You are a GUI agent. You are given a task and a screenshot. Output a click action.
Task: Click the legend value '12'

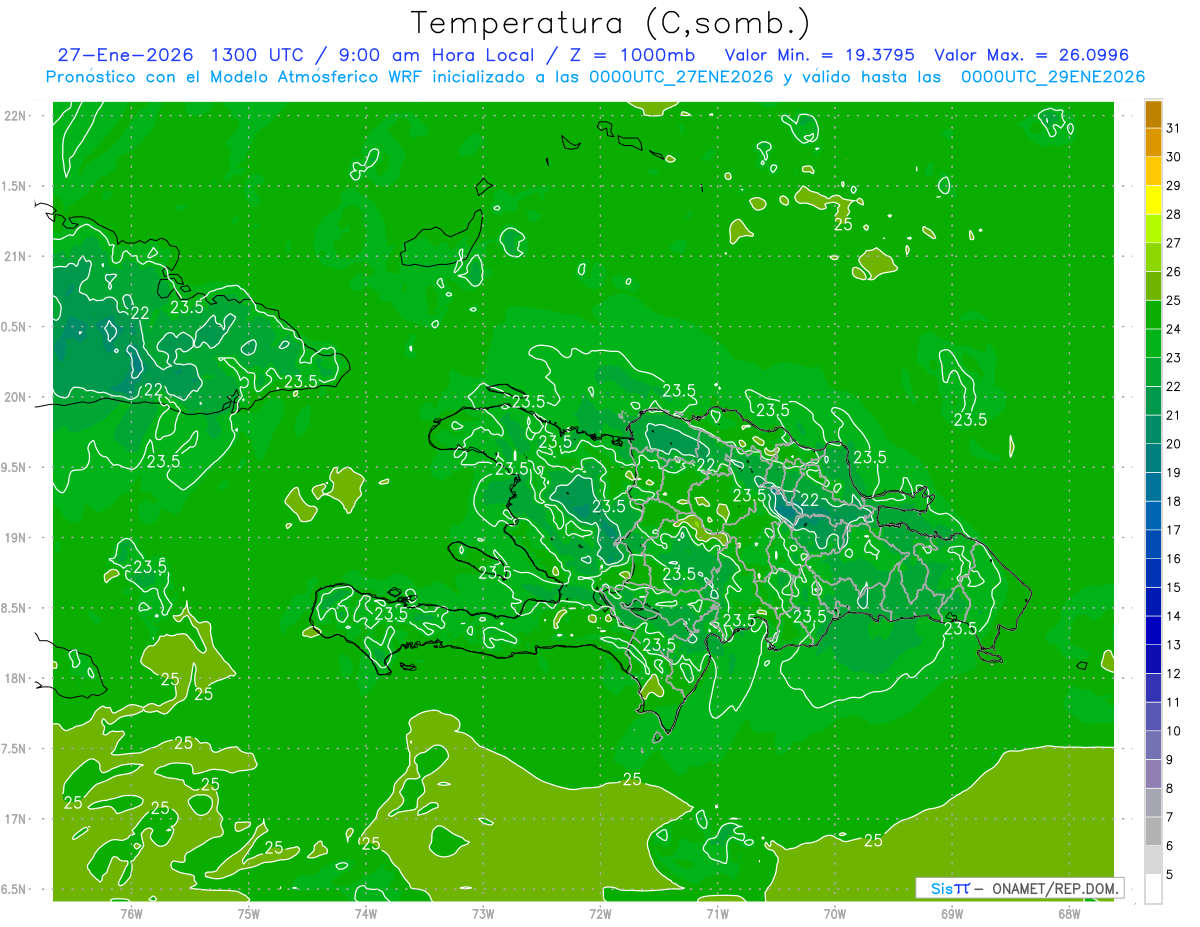click(x=1173, y=674)
